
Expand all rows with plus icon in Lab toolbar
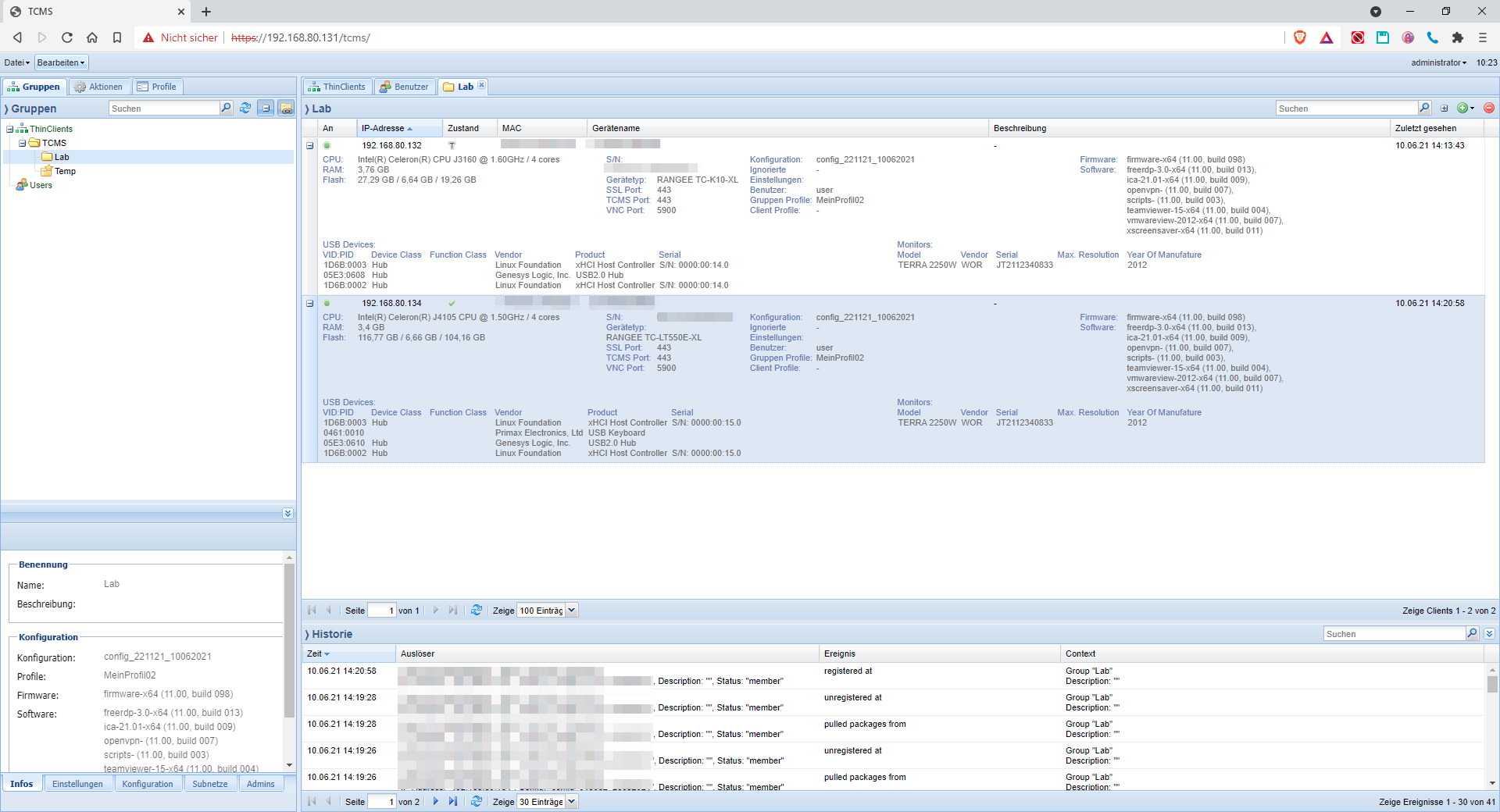(x=1444, y=109)
